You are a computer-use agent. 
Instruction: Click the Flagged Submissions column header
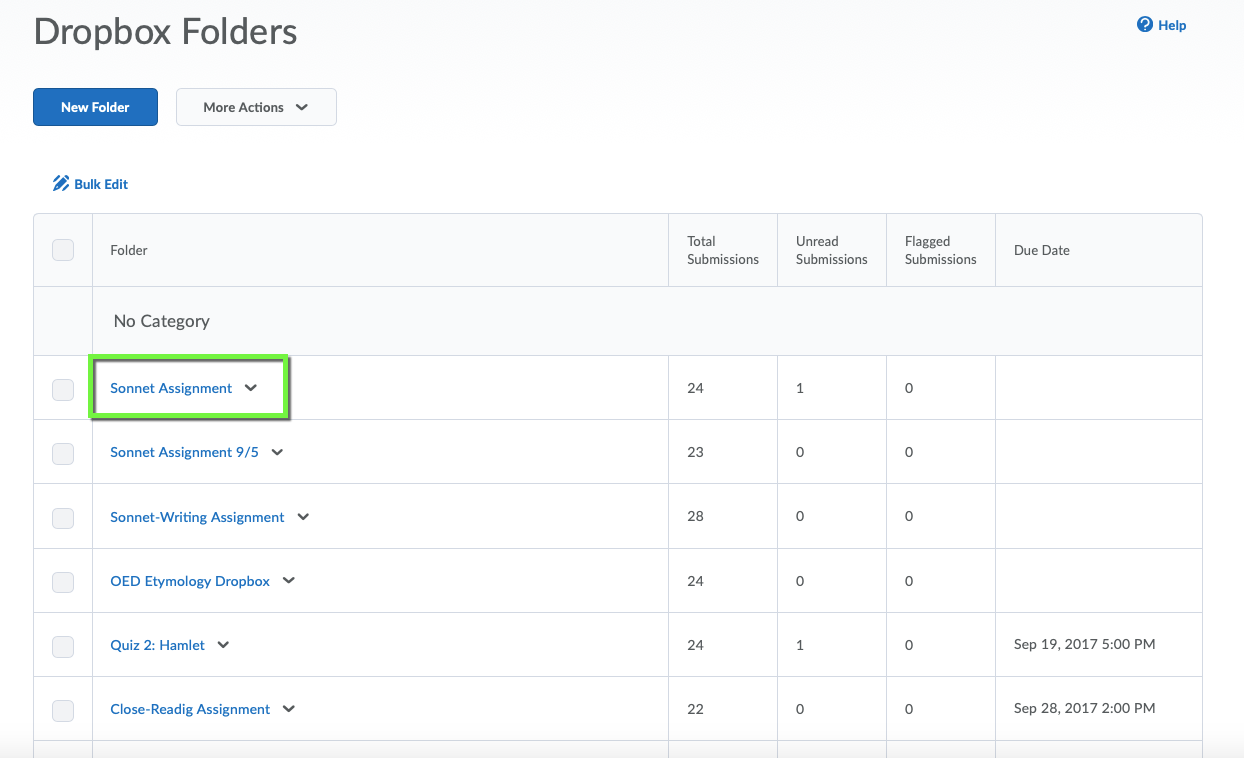tap(940, 250)
